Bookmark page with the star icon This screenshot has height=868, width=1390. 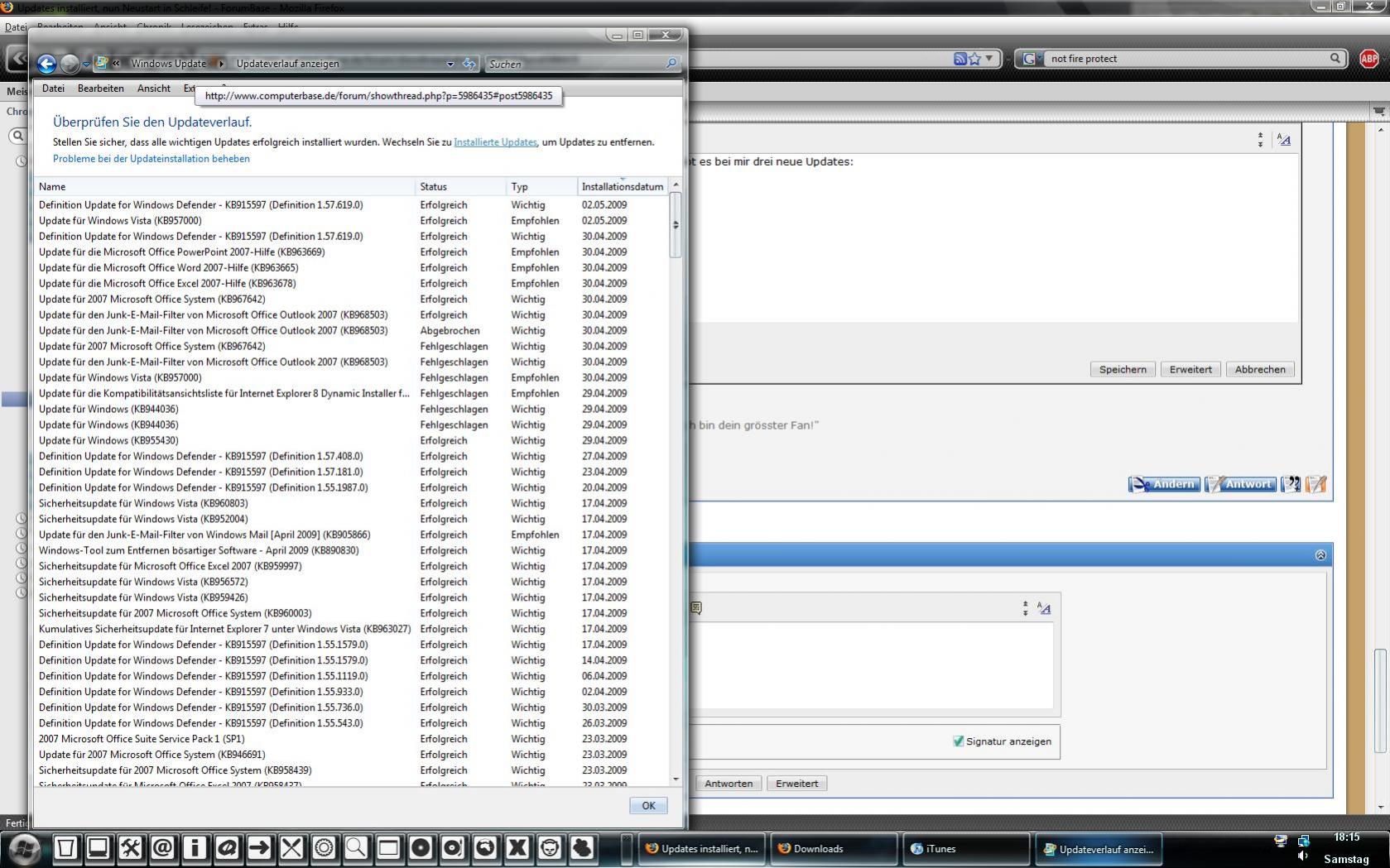pos(974,59)
